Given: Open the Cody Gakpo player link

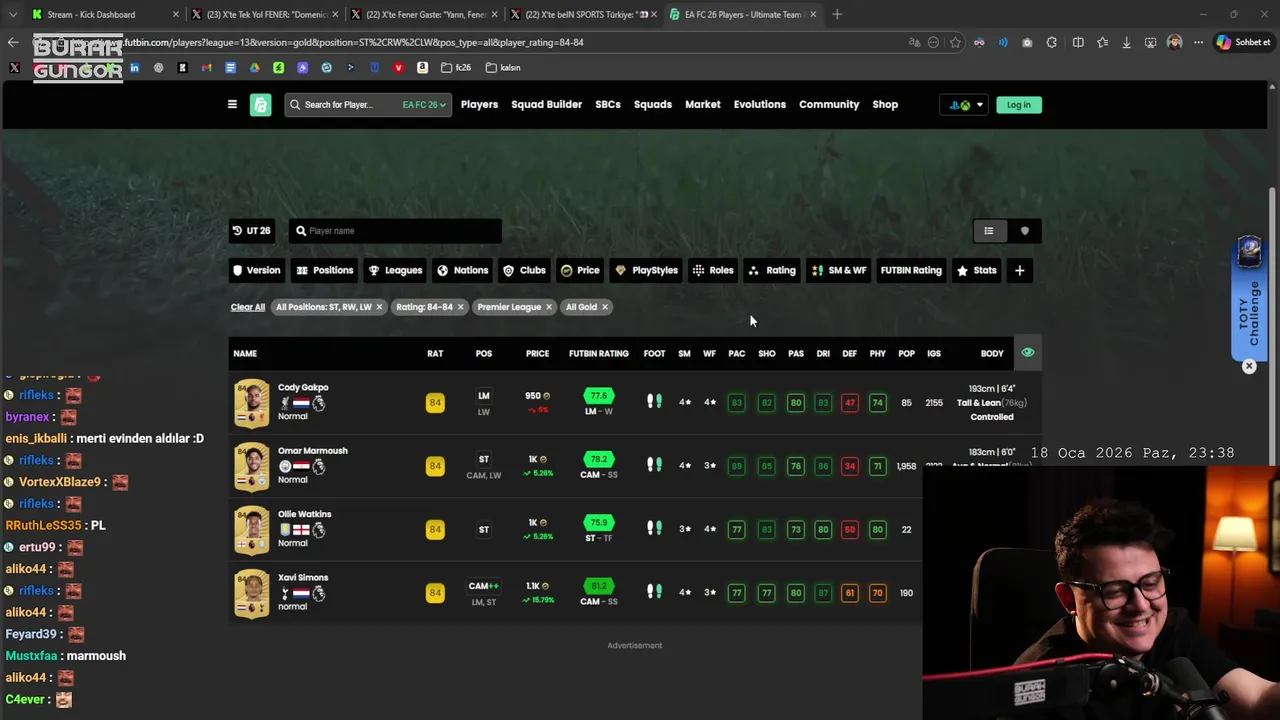Looking at the screenshot, I should point(303,387).
